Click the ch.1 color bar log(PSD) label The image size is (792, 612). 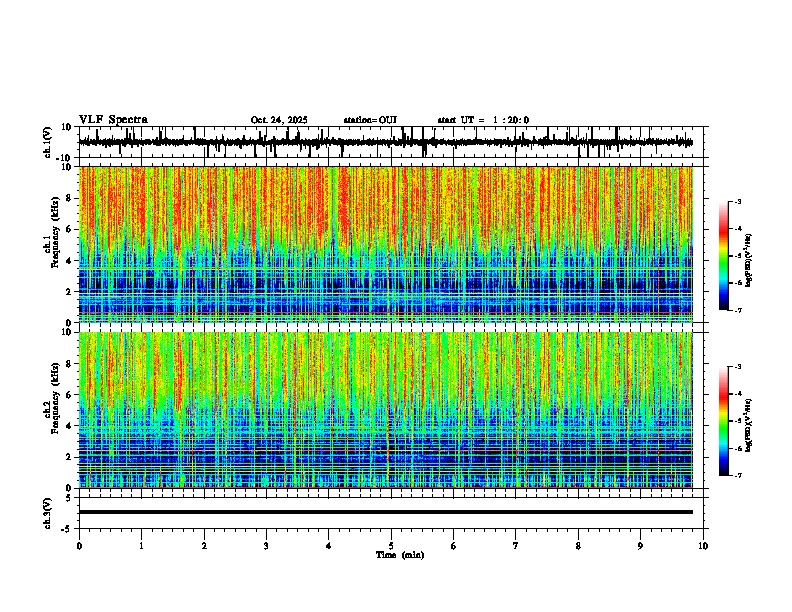(748, 260)
